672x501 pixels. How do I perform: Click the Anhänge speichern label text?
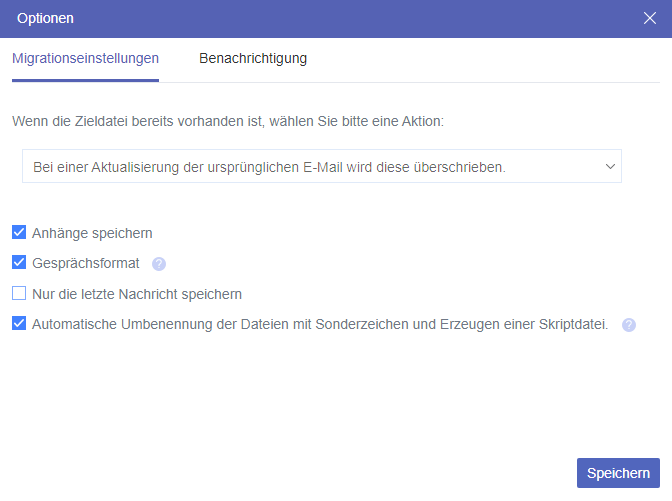[92, 233]
